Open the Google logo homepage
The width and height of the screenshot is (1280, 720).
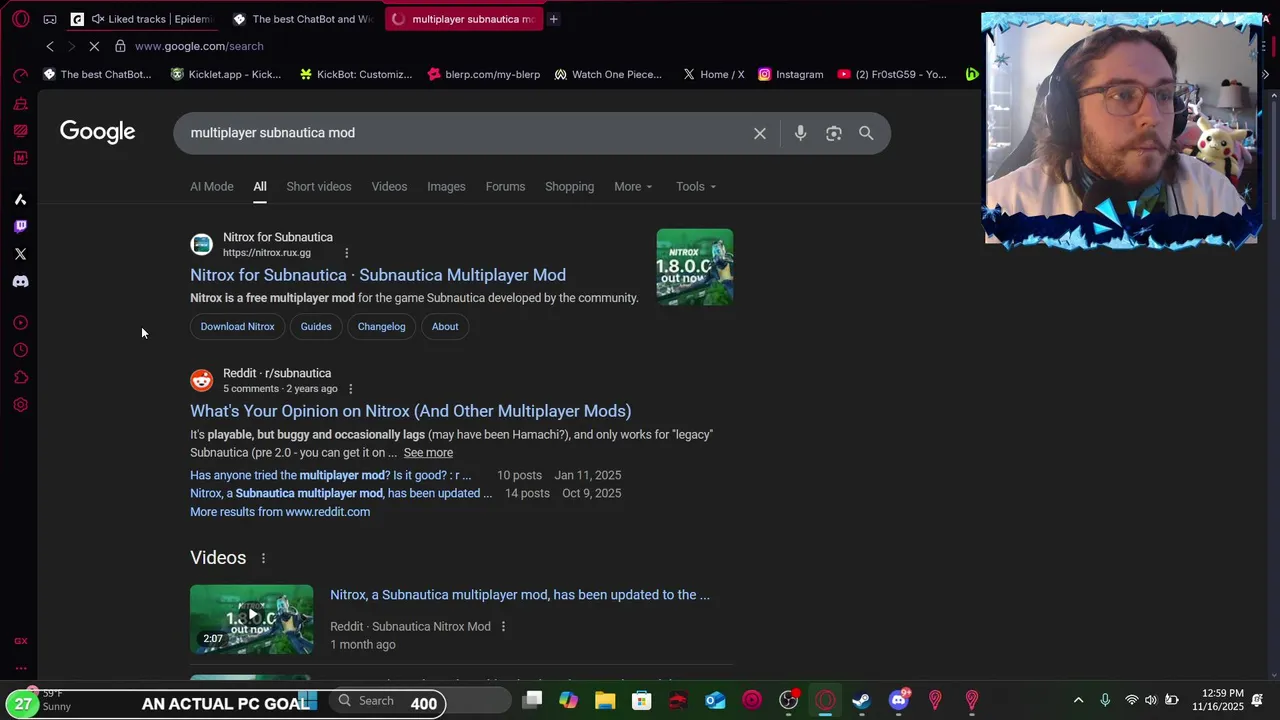tap(97, 132)
